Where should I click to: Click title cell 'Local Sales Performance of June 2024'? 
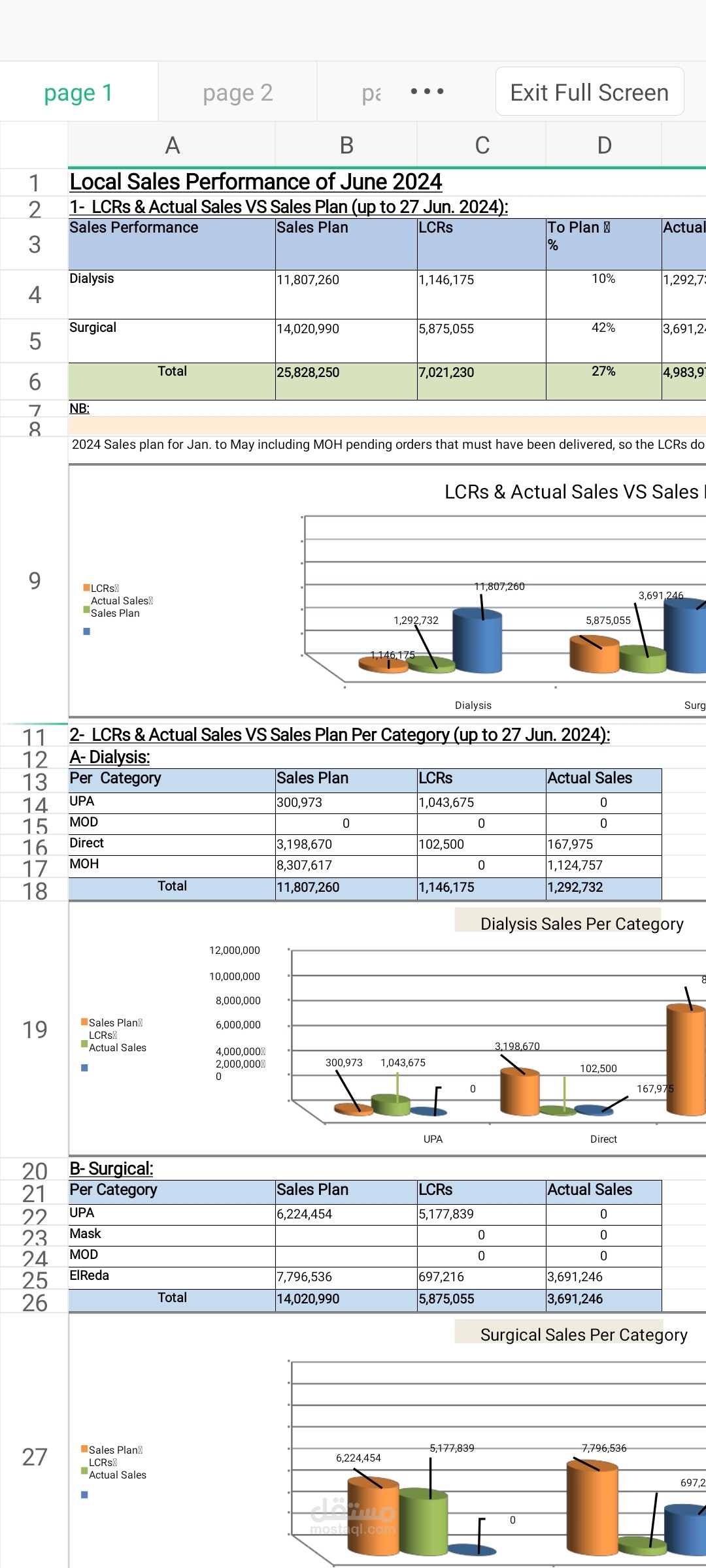tap(256, 182)
